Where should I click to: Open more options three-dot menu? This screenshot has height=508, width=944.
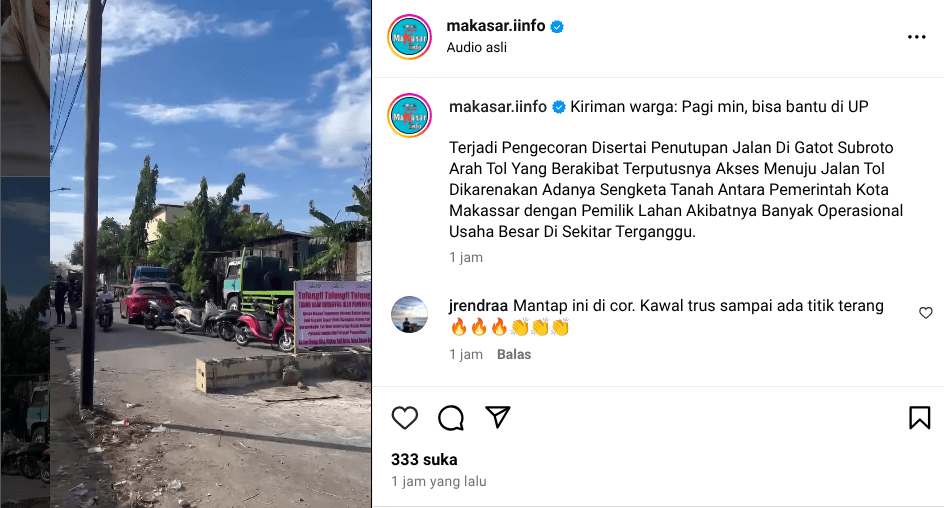(916, 37)
